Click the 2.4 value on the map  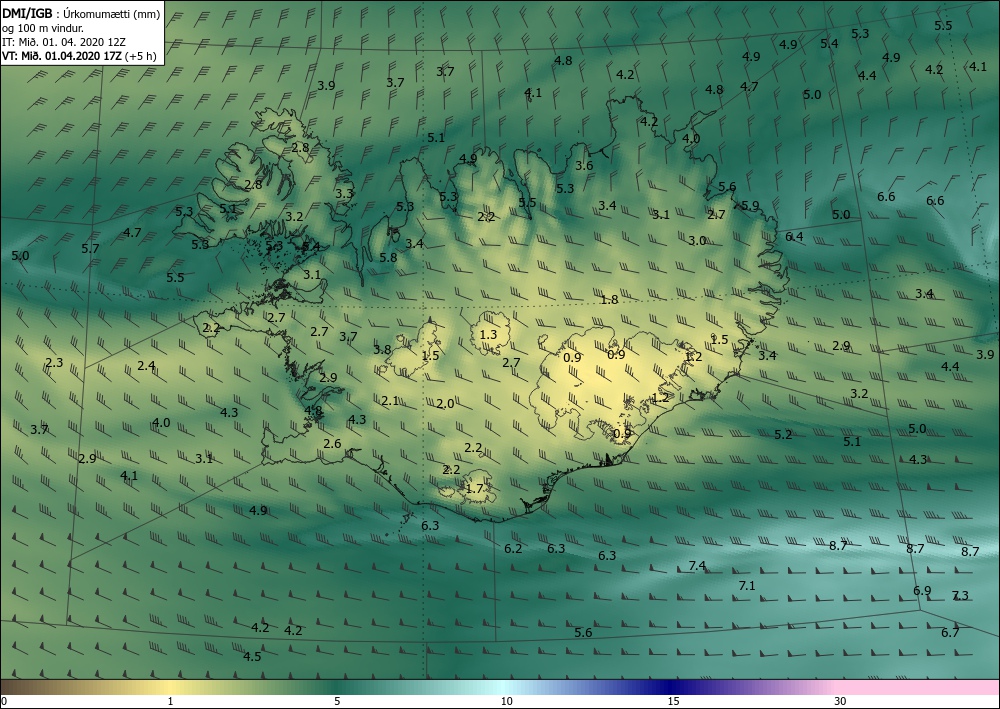pos(146,366)
